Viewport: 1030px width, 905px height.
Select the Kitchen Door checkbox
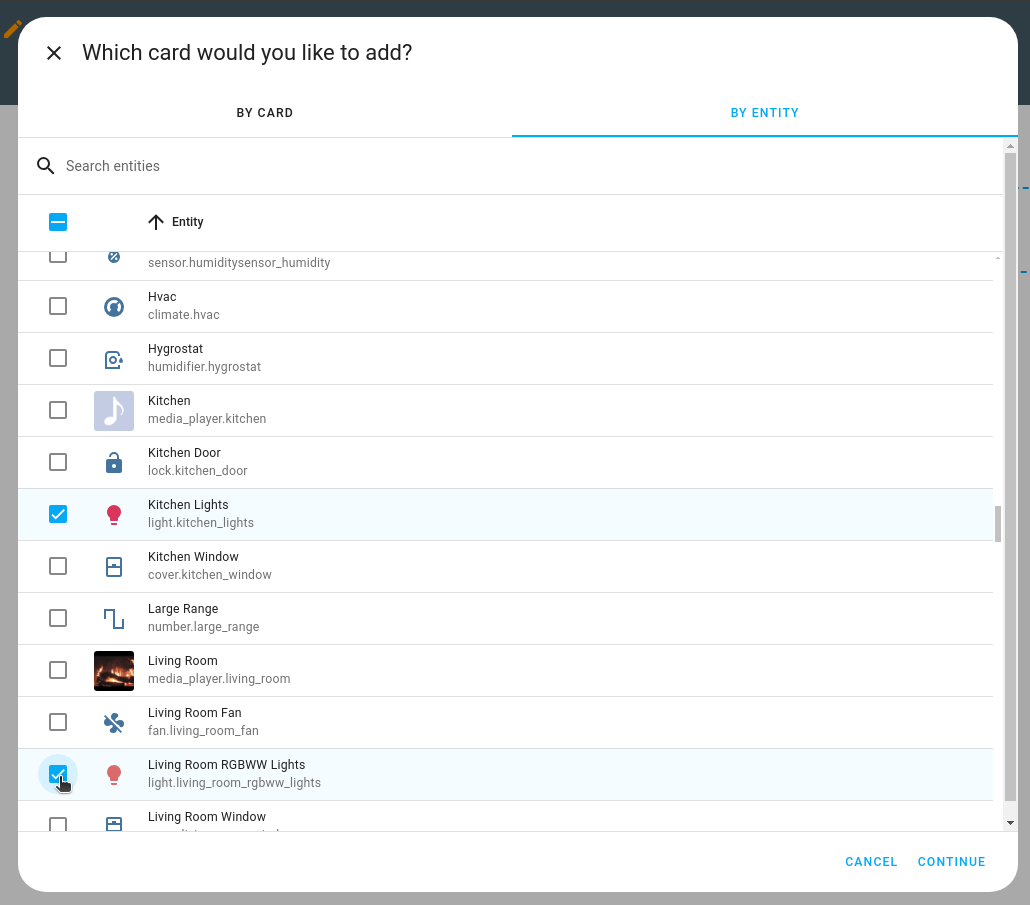point(57,462)
